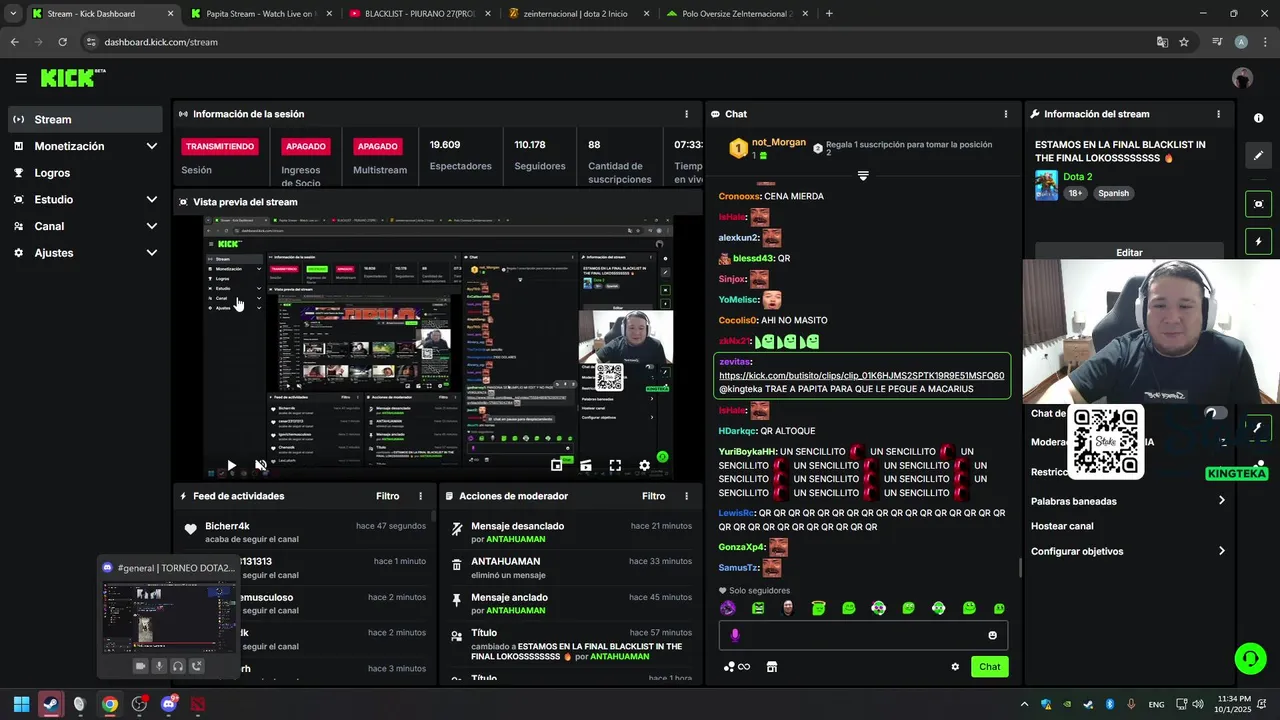
Task: Open the profile avatar in the top right
Action: (x=1242, y=78)
